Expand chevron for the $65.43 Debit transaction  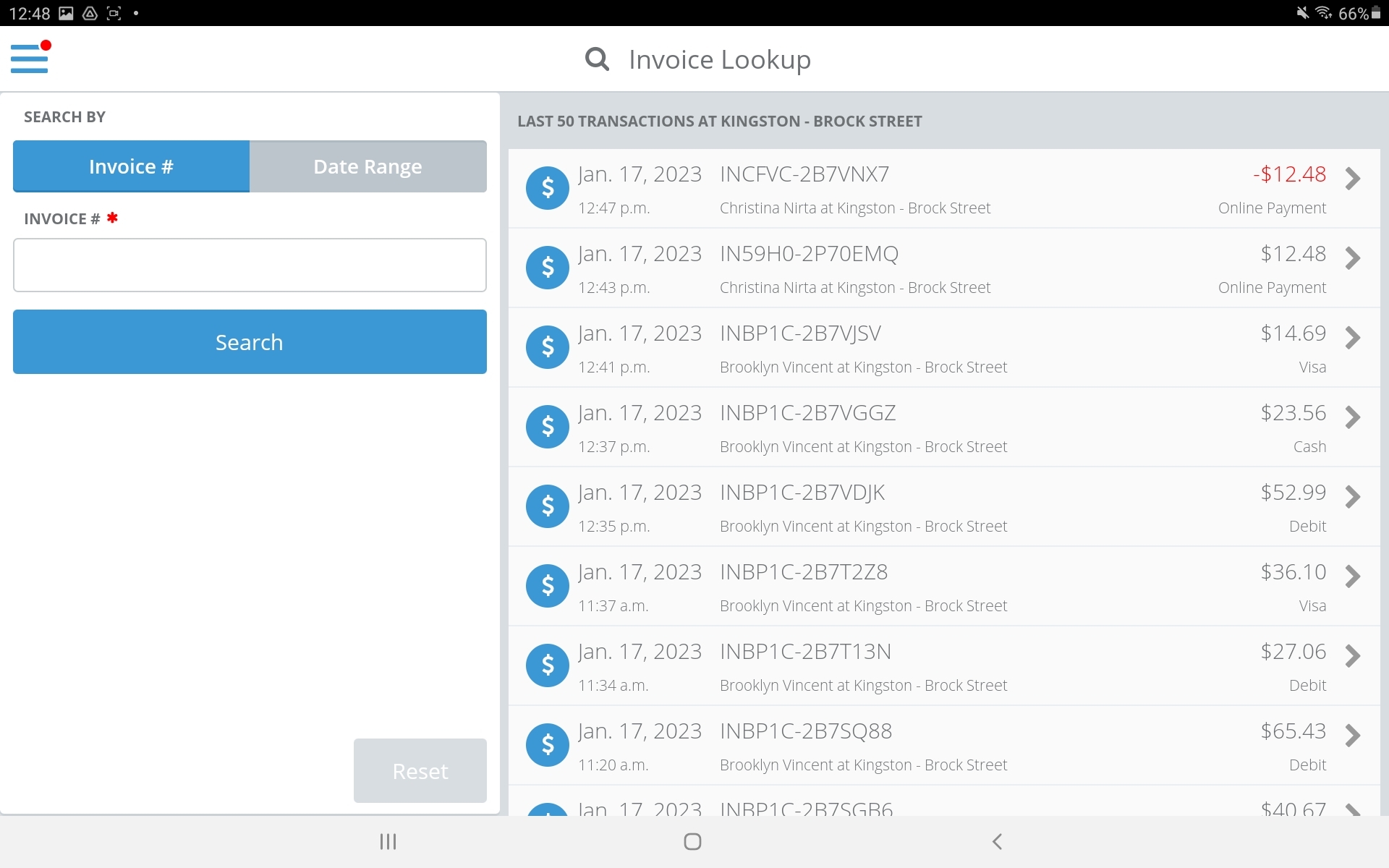click(x=1352, y=736)
